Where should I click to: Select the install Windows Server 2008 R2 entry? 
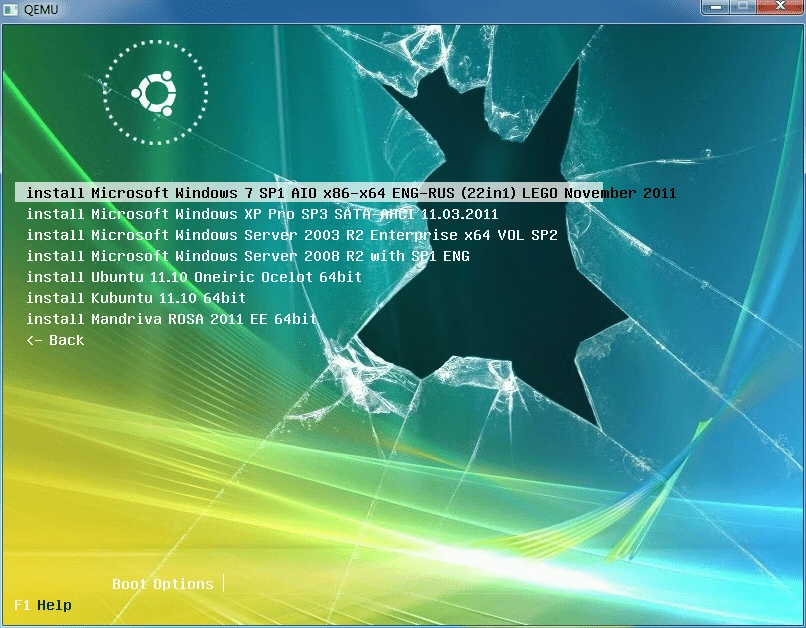[x=248, y=256]
